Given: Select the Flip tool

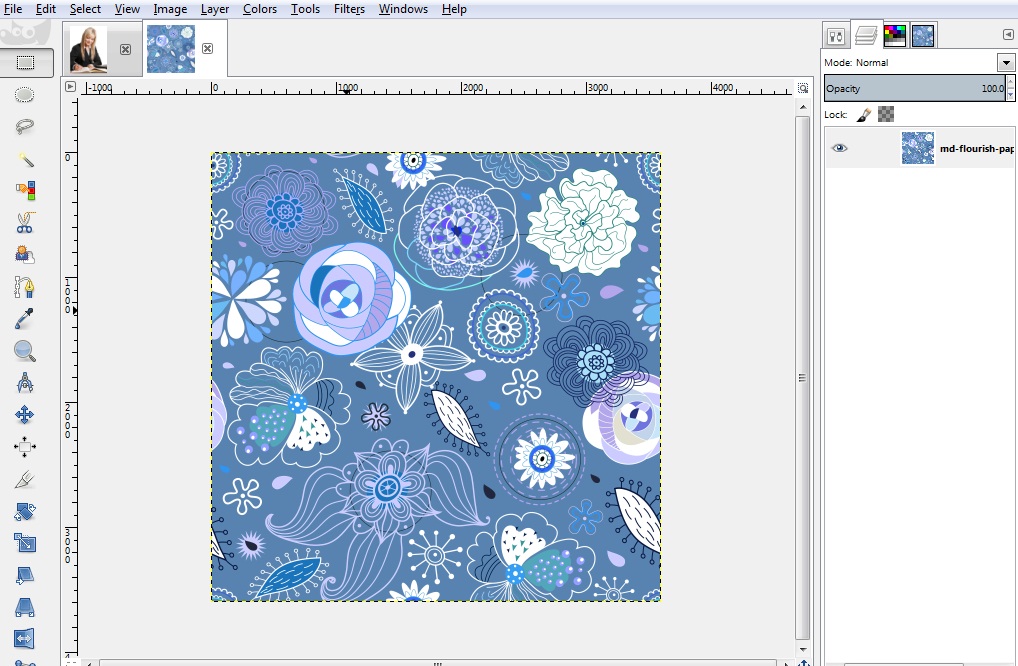Looking at the screenshot, I should [25, 639].
